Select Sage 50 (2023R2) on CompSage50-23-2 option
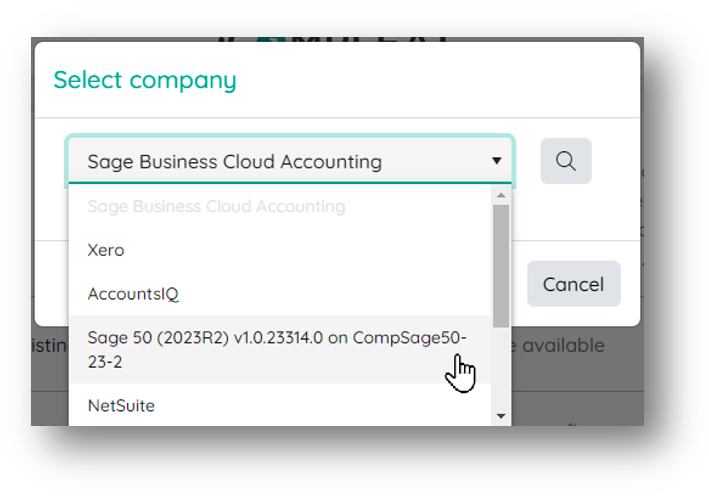 coord(279,349)
